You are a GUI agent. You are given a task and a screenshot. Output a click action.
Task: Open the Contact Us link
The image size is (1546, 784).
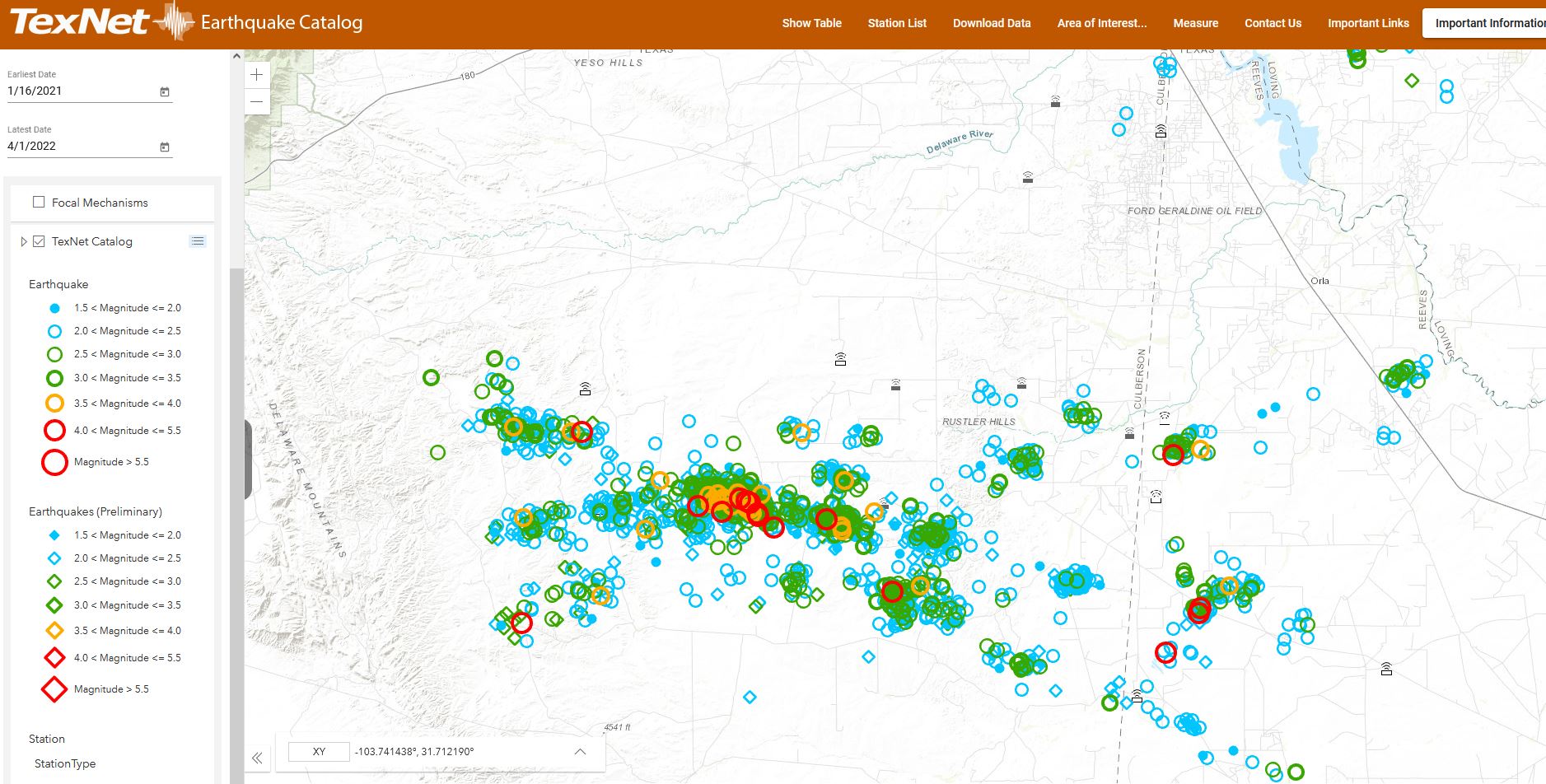1273,23
